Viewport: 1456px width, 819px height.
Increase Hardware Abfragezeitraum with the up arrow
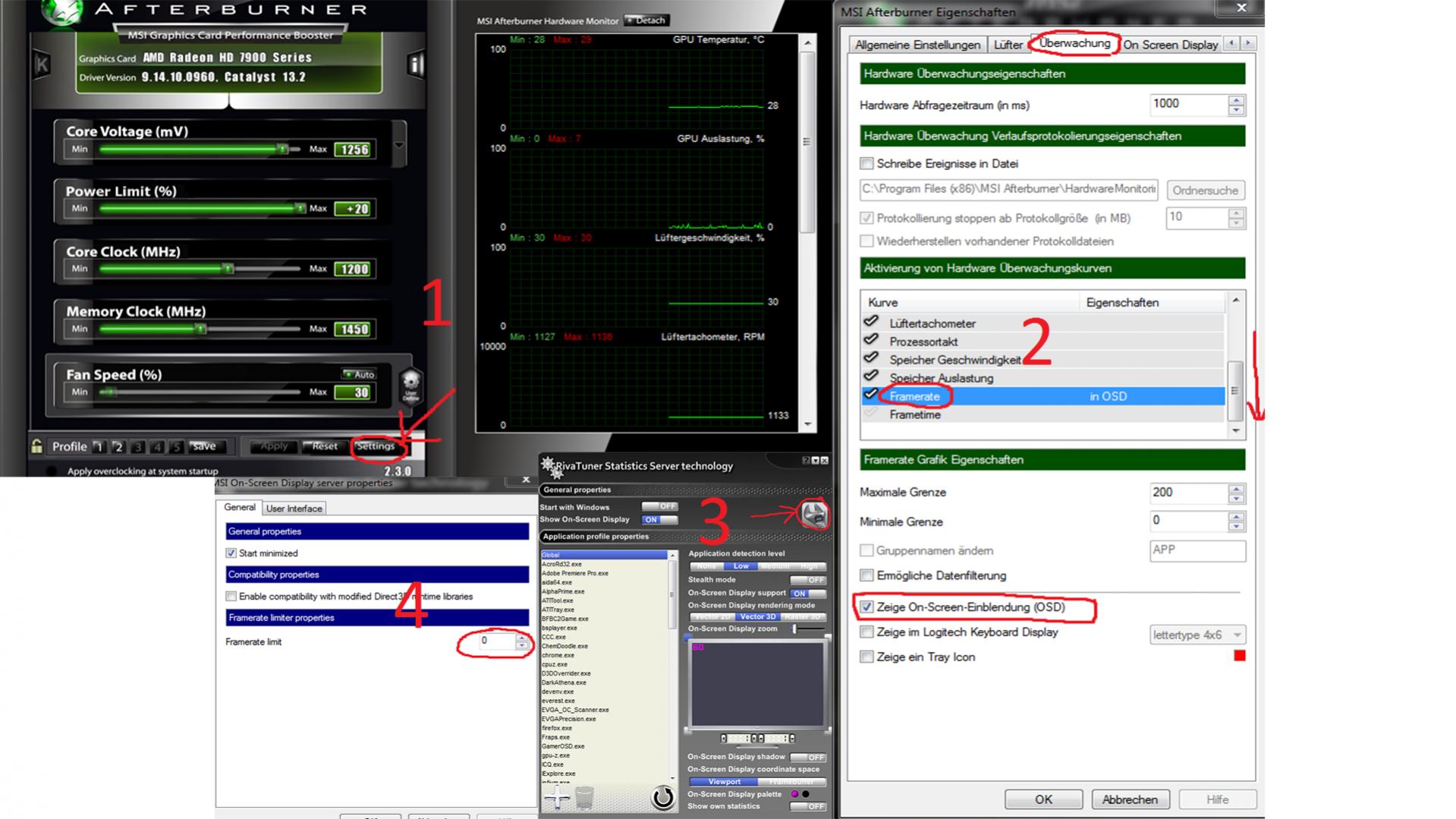(1236, 100)
